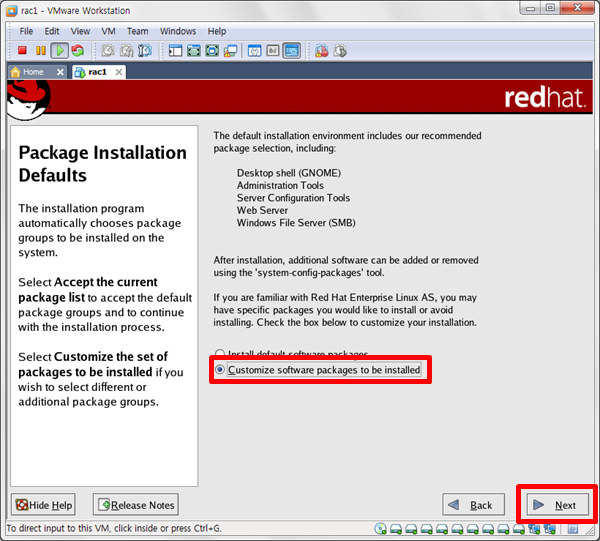600x541 pixels.
Task: Click the revert to snapshot toolbar icon
Action: pos(127,51)
